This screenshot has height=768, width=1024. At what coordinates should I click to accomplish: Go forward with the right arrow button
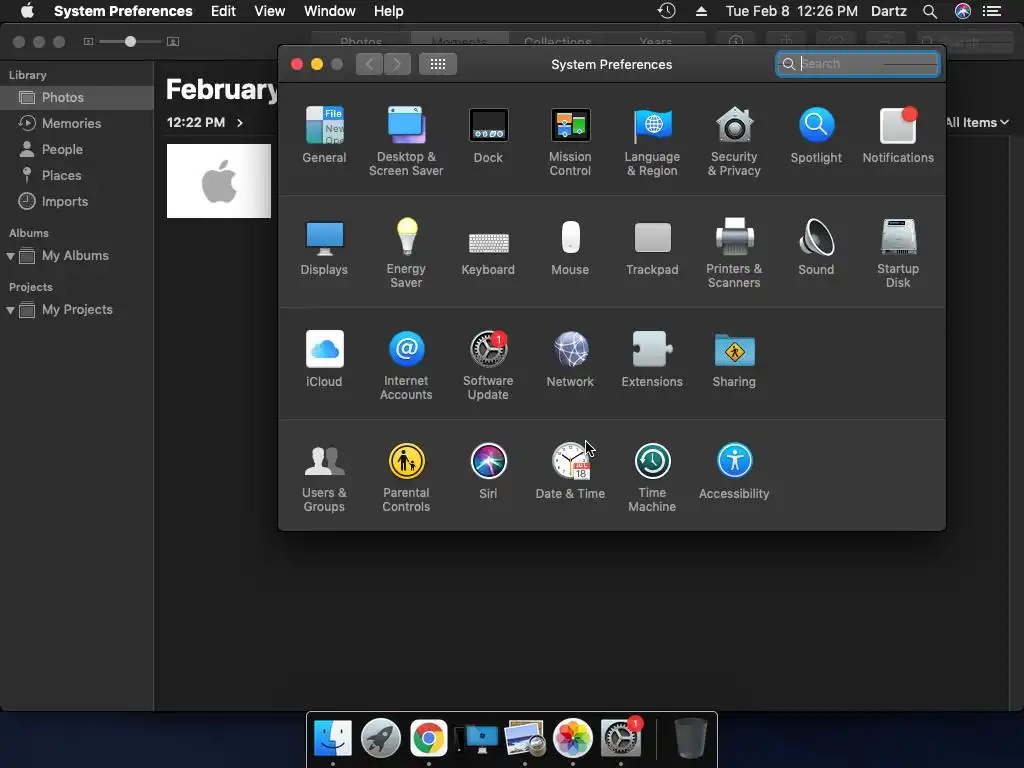click(397, 64)
